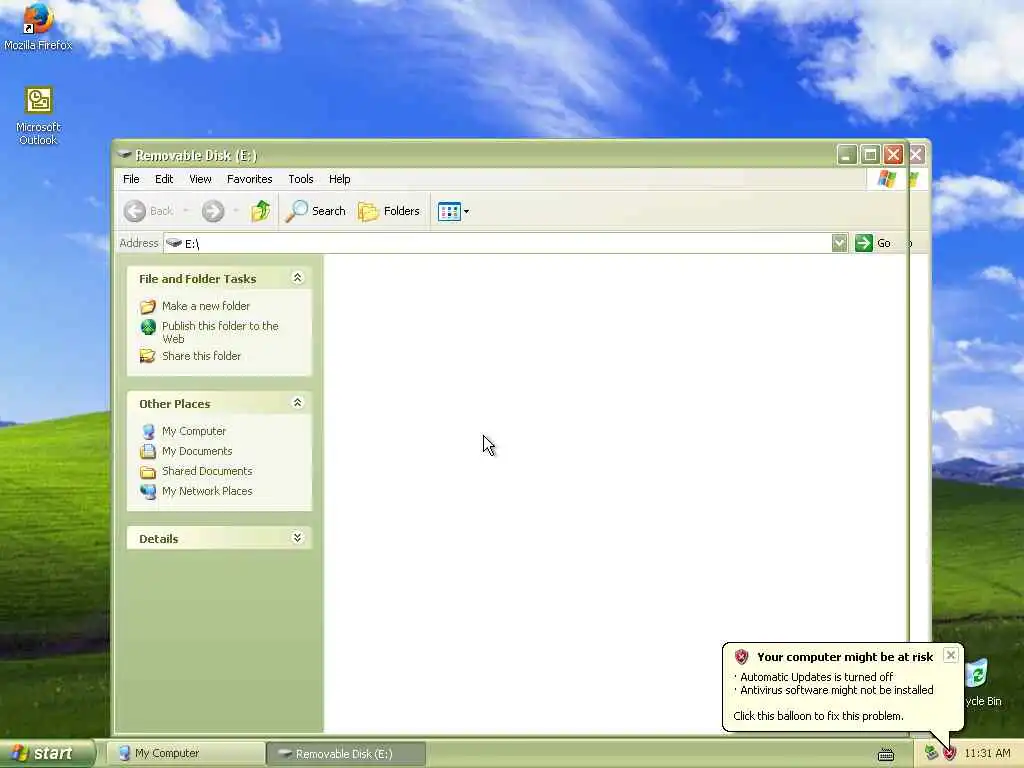Click the red Security Center shield tray icon
The height and width of the screenshot is (768, 1024).
(x=950, y=754)
